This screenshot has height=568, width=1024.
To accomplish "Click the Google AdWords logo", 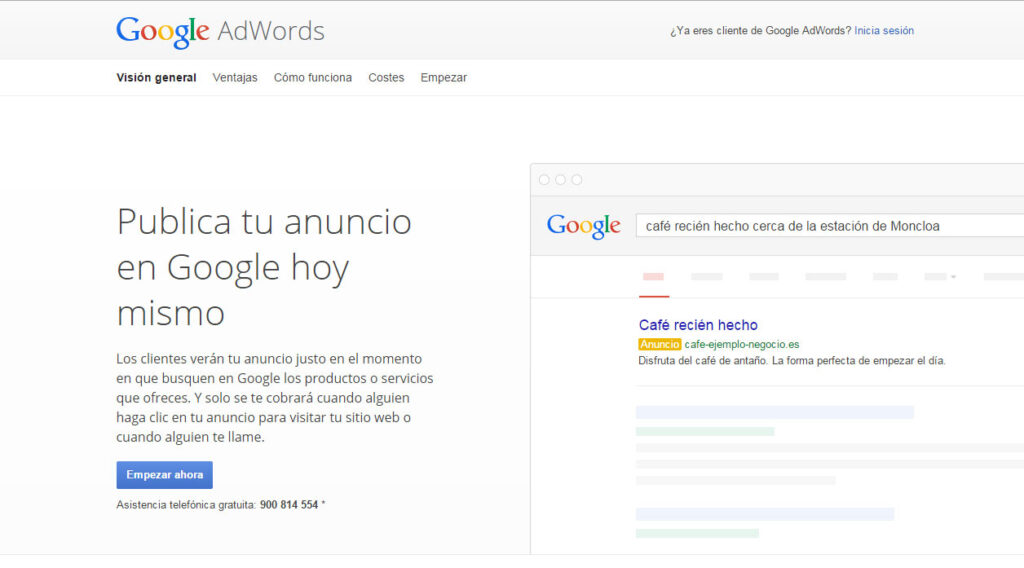I will pyautogui.click(x=220, y=31).
